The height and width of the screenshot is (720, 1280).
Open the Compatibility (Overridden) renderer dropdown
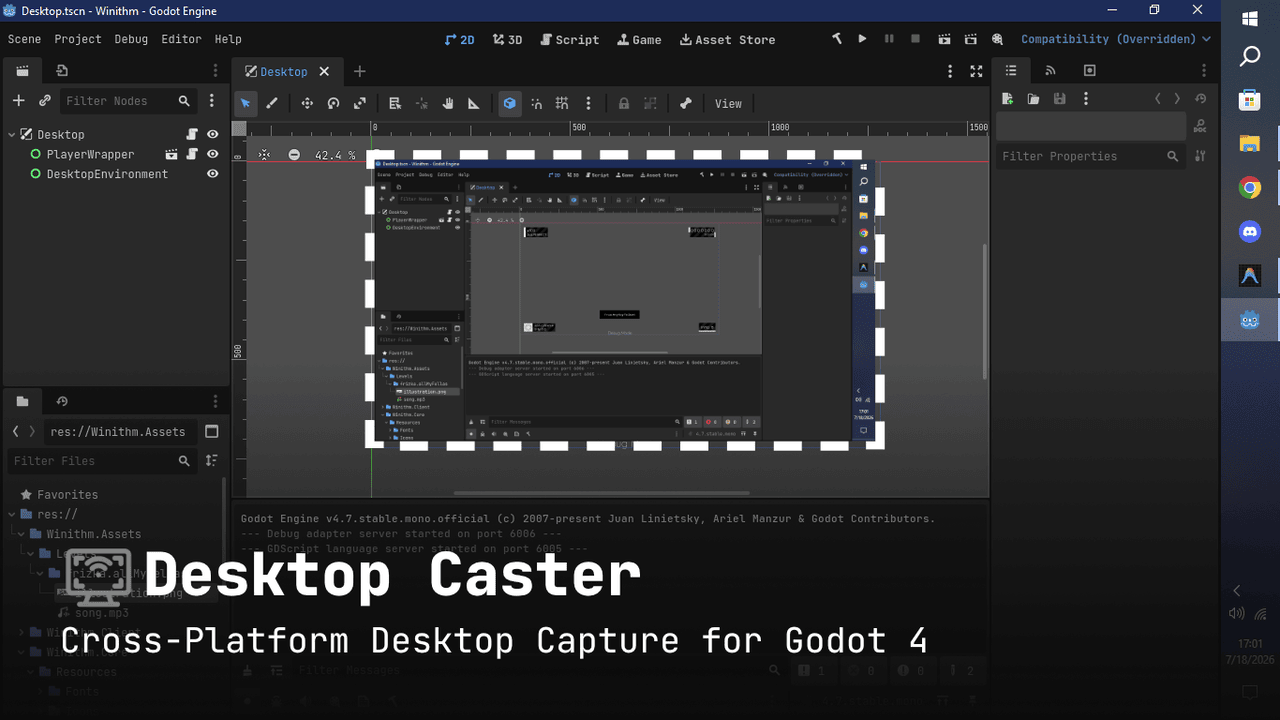1116,39
